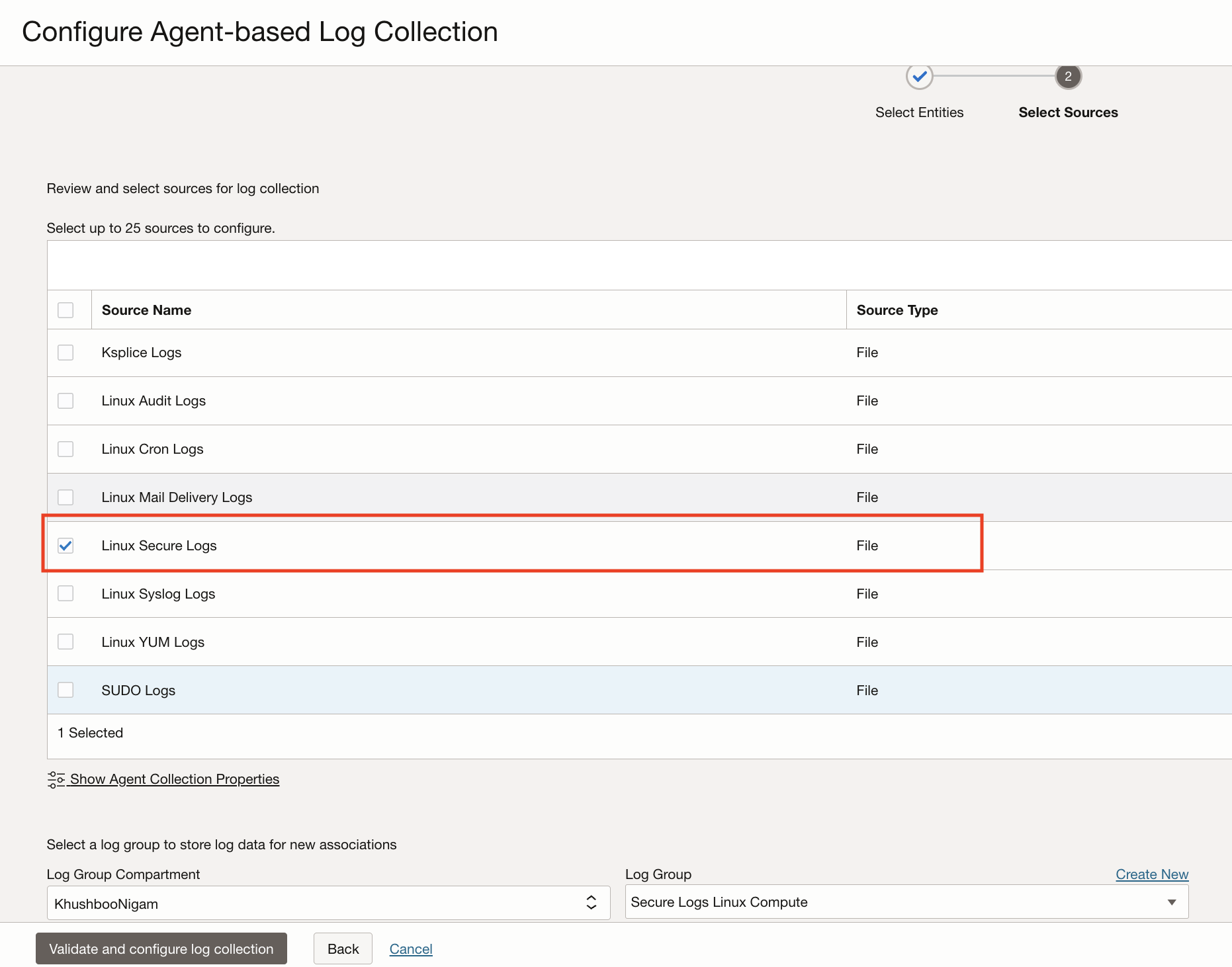Screen dimensions: 1232x967
Task: Tick the Linux Mail Delivery Logs checkbox
Action: point(66,497)
